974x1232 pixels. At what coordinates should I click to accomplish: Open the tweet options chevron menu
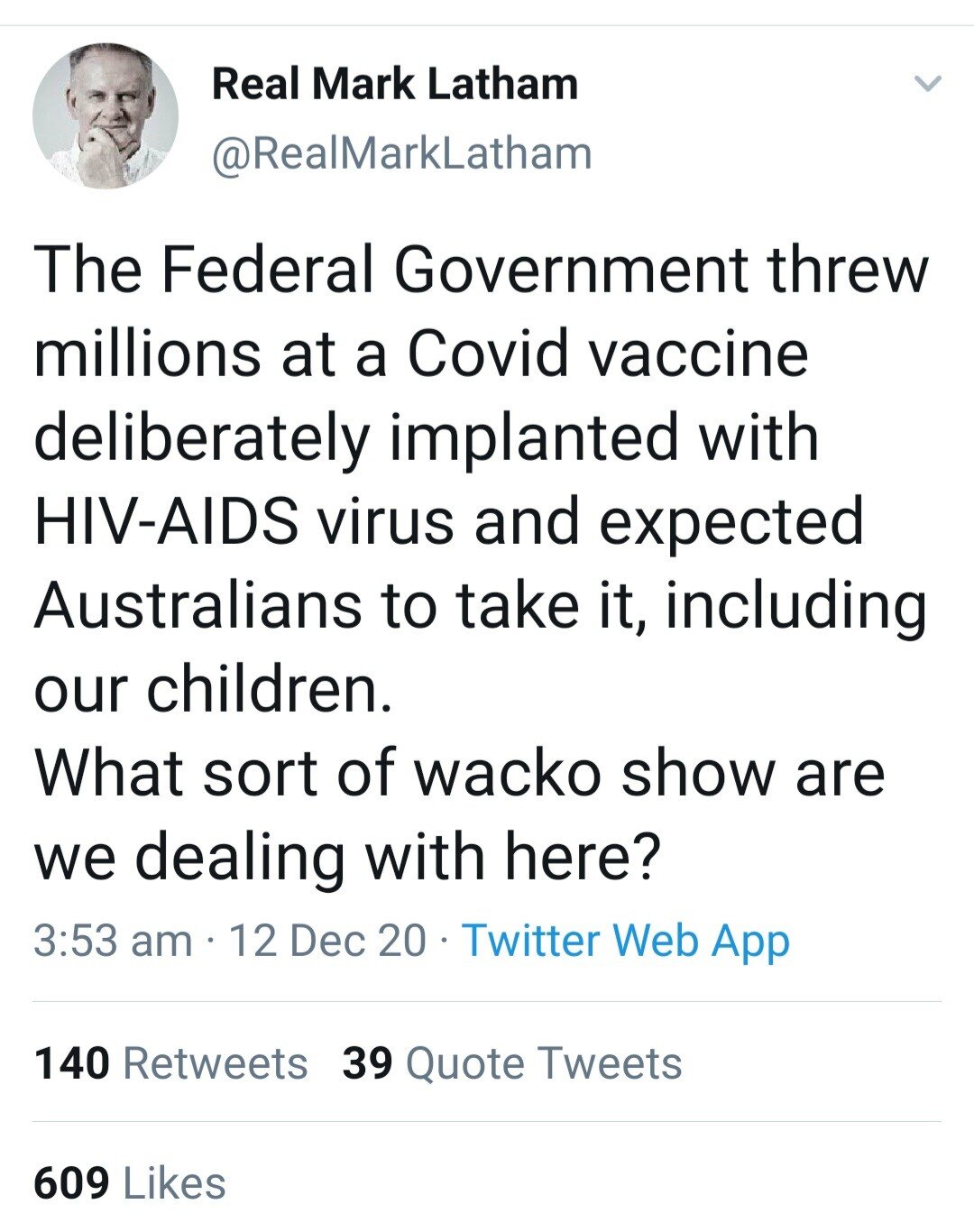pyautogui.click(x=927, y=84)
